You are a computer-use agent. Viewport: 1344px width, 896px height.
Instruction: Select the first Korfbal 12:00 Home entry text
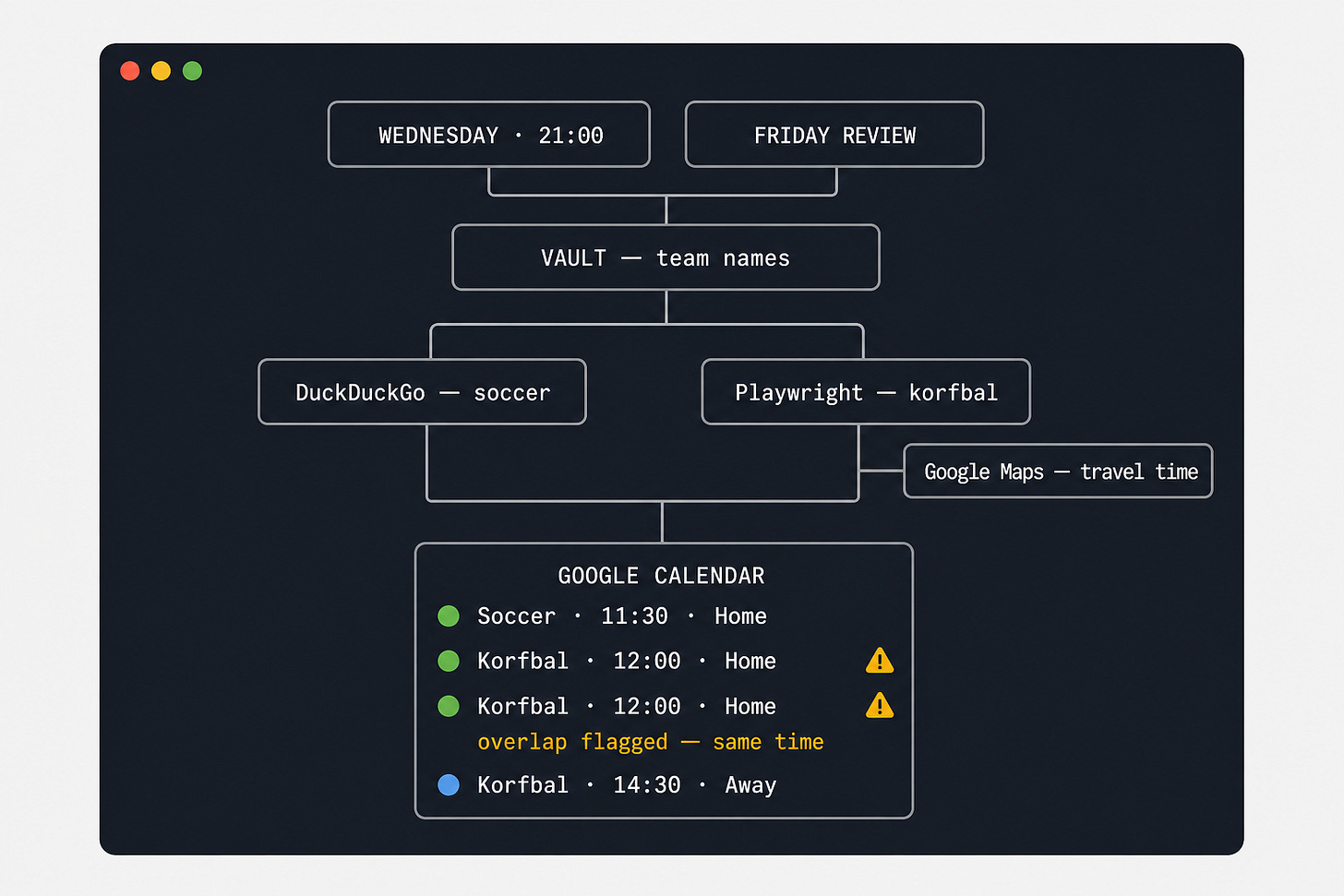627,661
